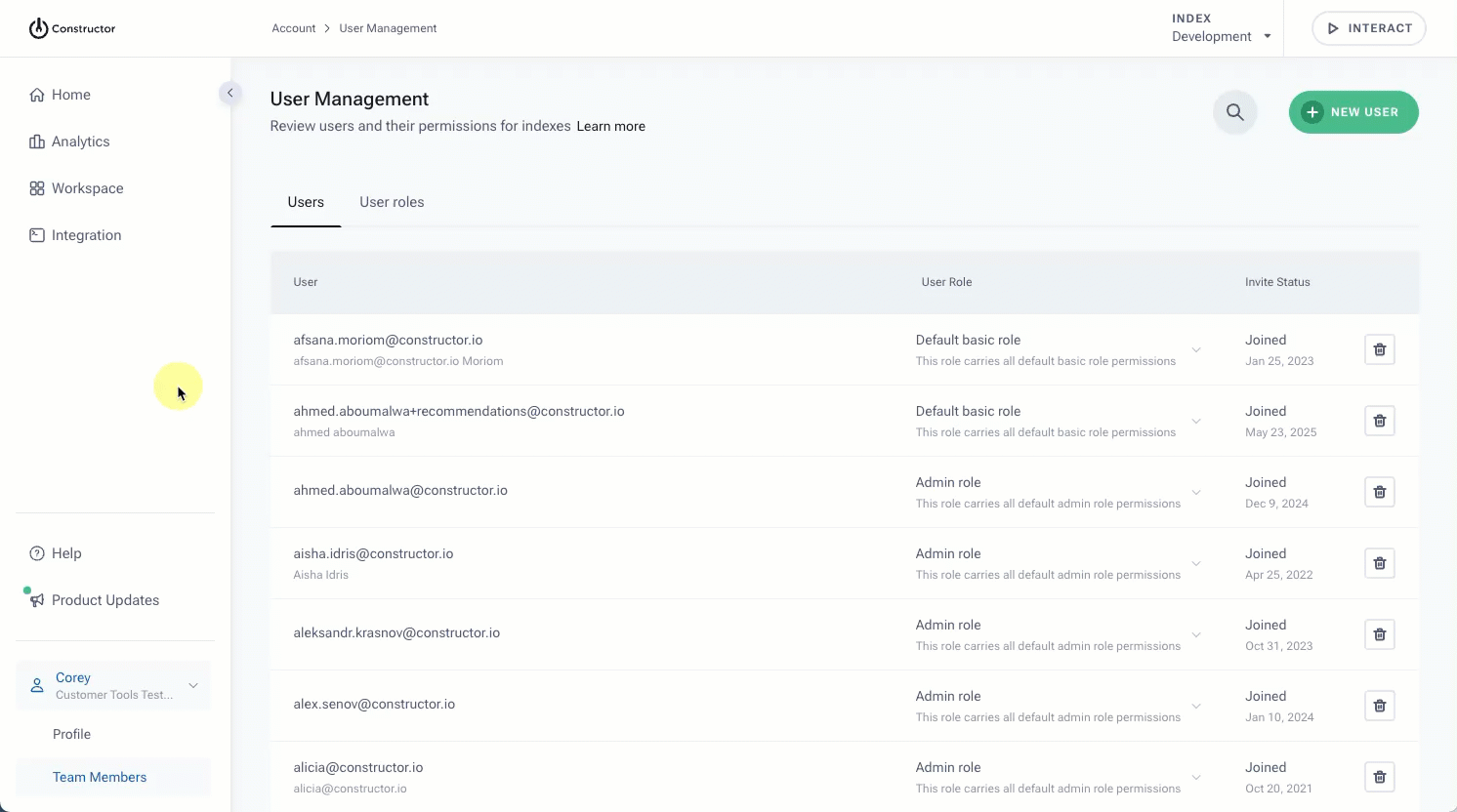Switch to the User roles tab
Screen dimensions: 1457x812
tap(392, 202)
